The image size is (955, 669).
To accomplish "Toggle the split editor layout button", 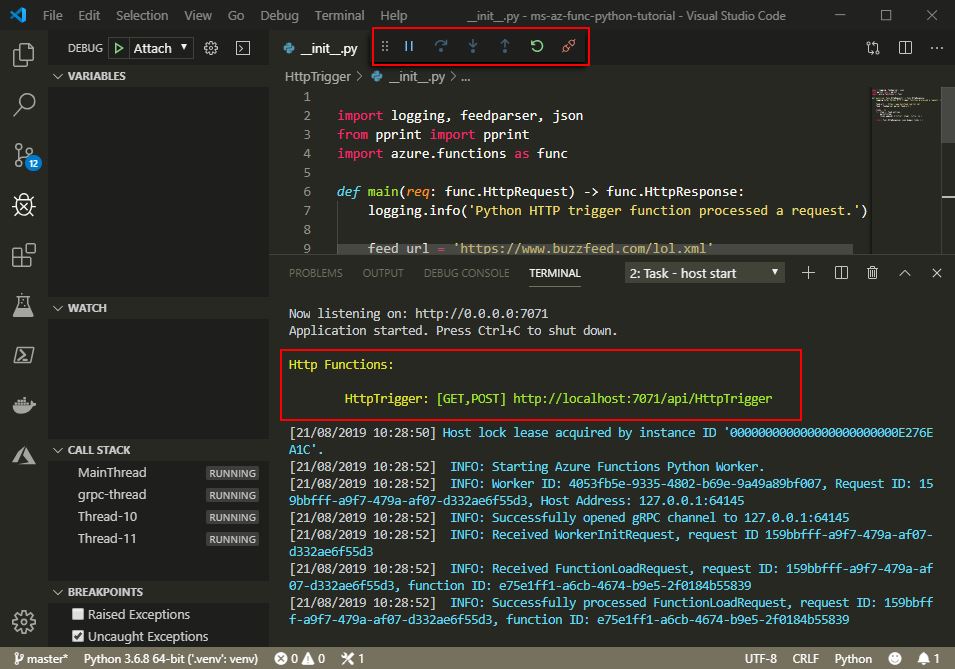I will pyautogui.click(x=905, y=48).
